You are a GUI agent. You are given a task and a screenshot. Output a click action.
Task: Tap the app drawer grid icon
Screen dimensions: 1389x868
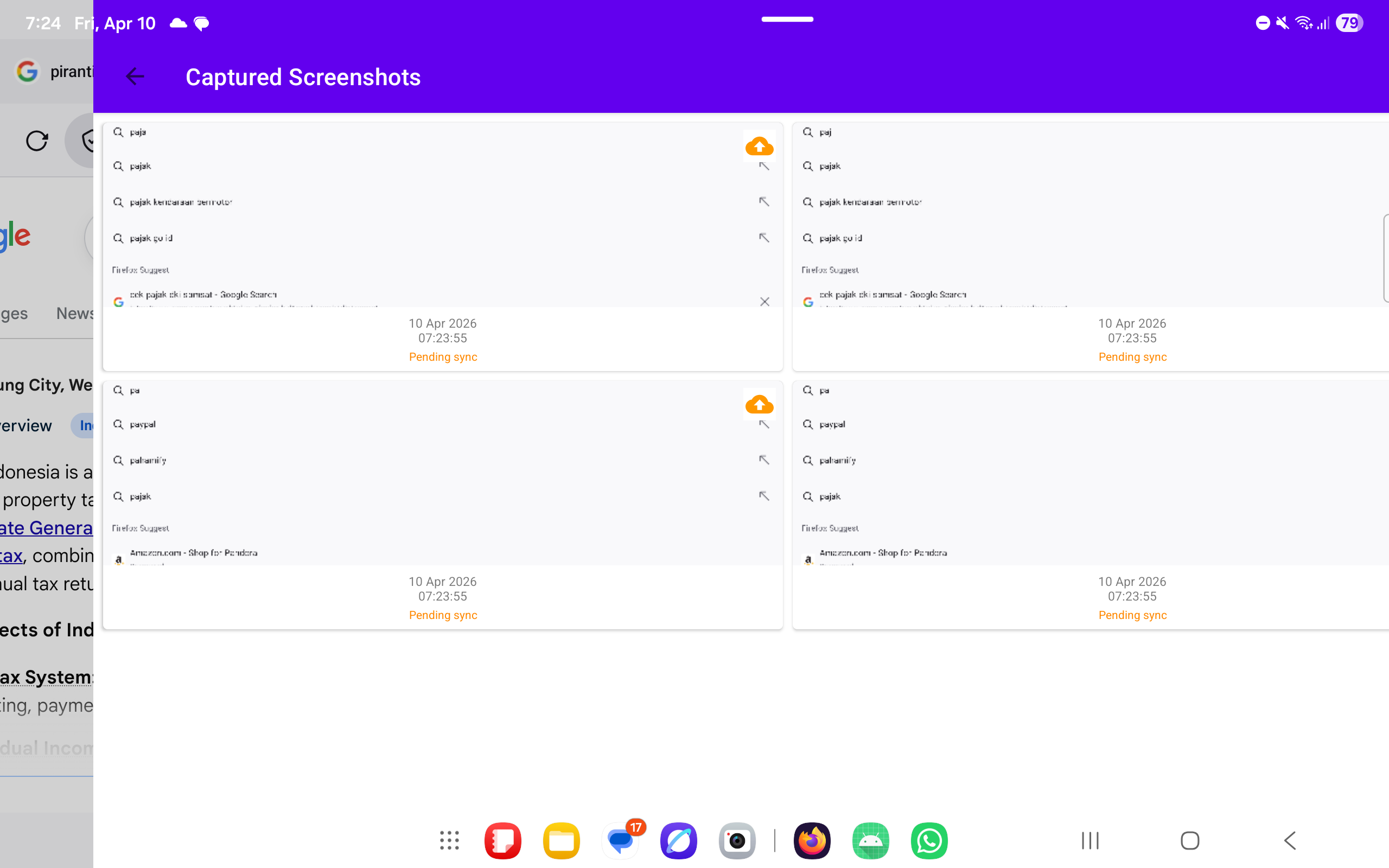click(x=448, y=840)
